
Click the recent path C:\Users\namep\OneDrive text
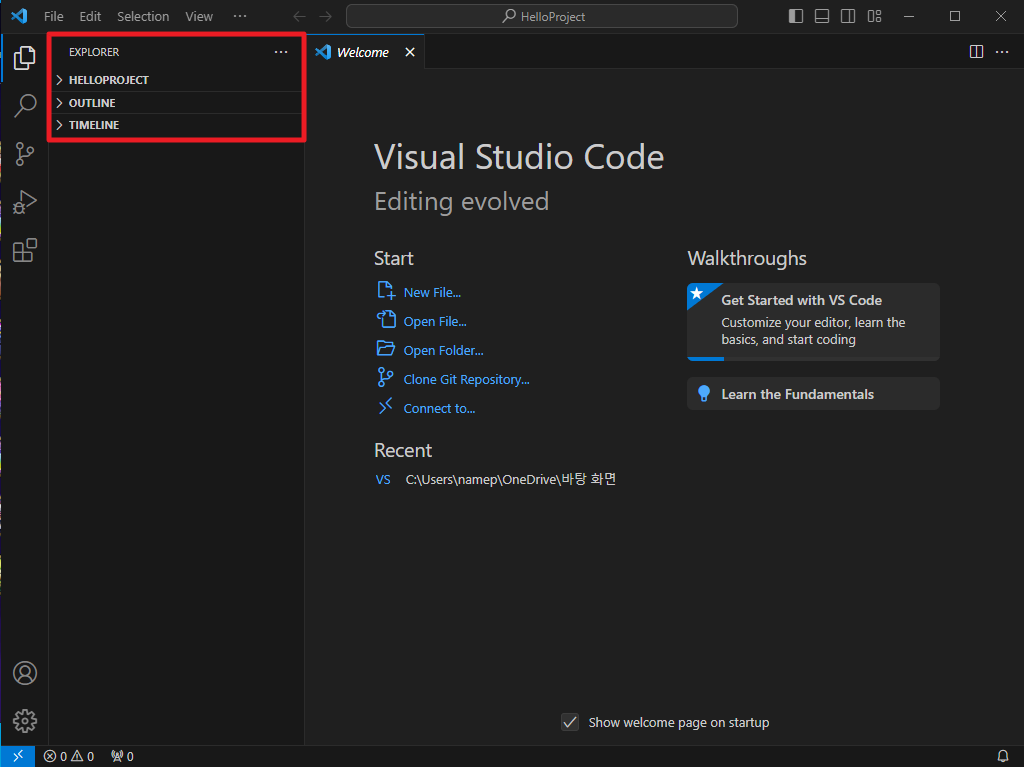click(x=511, y=480)
